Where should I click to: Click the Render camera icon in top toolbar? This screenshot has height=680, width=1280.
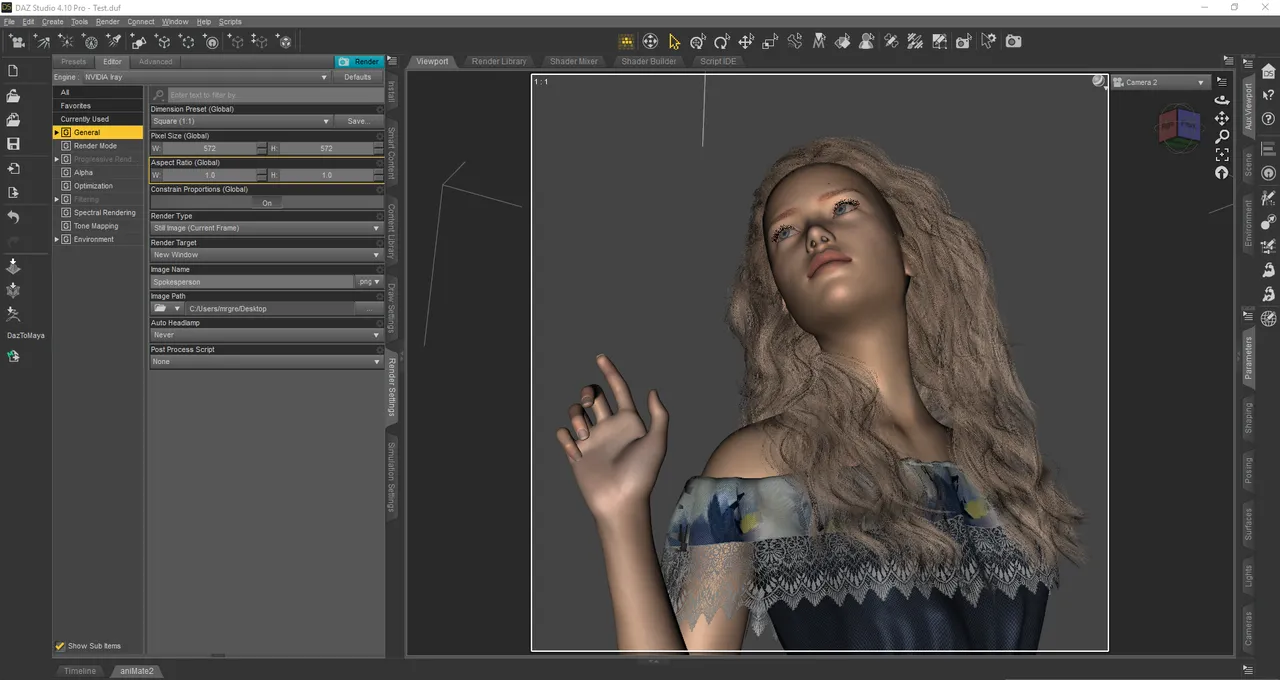[x=1013, y=41]
